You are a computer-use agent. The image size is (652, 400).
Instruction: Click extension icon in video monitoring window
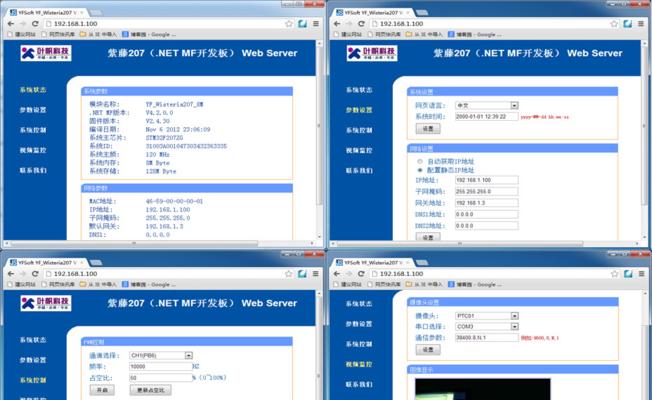click(627, 274)
